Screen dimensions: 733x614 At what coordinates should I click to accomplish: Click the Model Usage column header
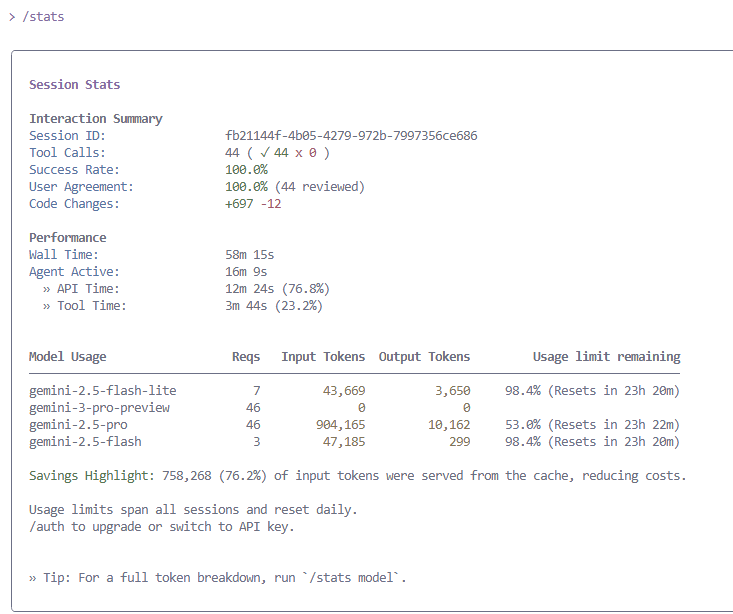[x=67, y=357]
